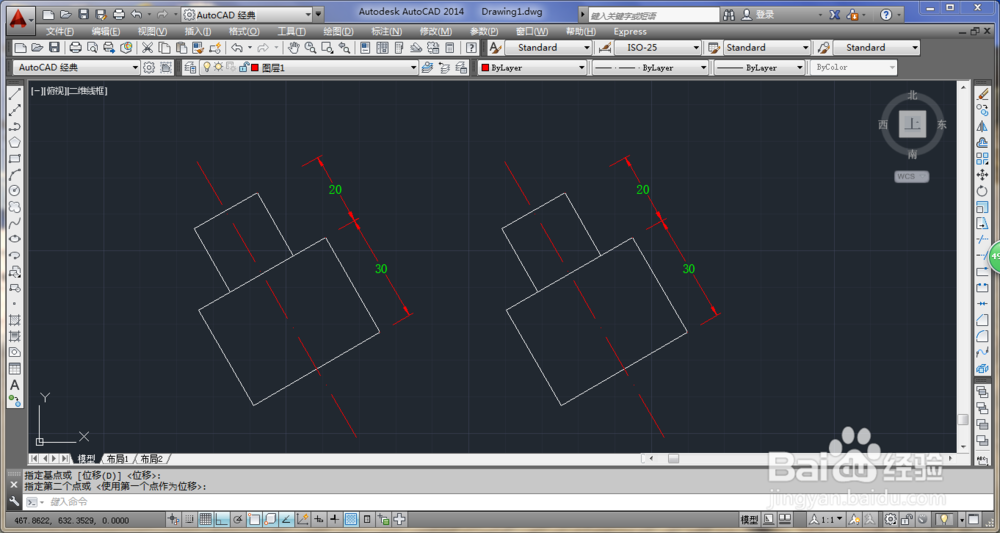The image size is (1000, 533).
Task: Open the 修改(M) menu
Action: (x=436, y=31)
